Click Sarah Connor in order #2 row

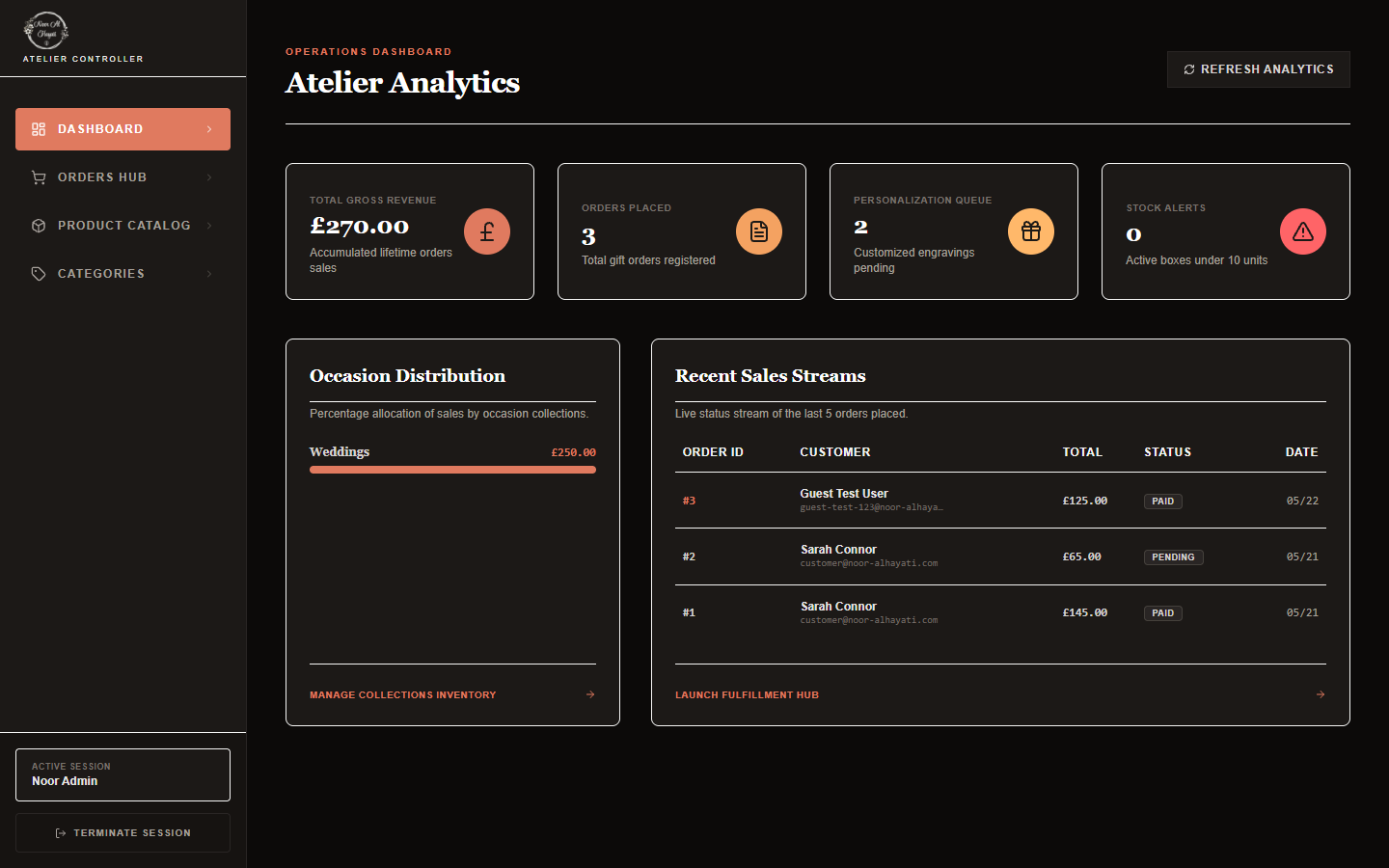(838, 550)
